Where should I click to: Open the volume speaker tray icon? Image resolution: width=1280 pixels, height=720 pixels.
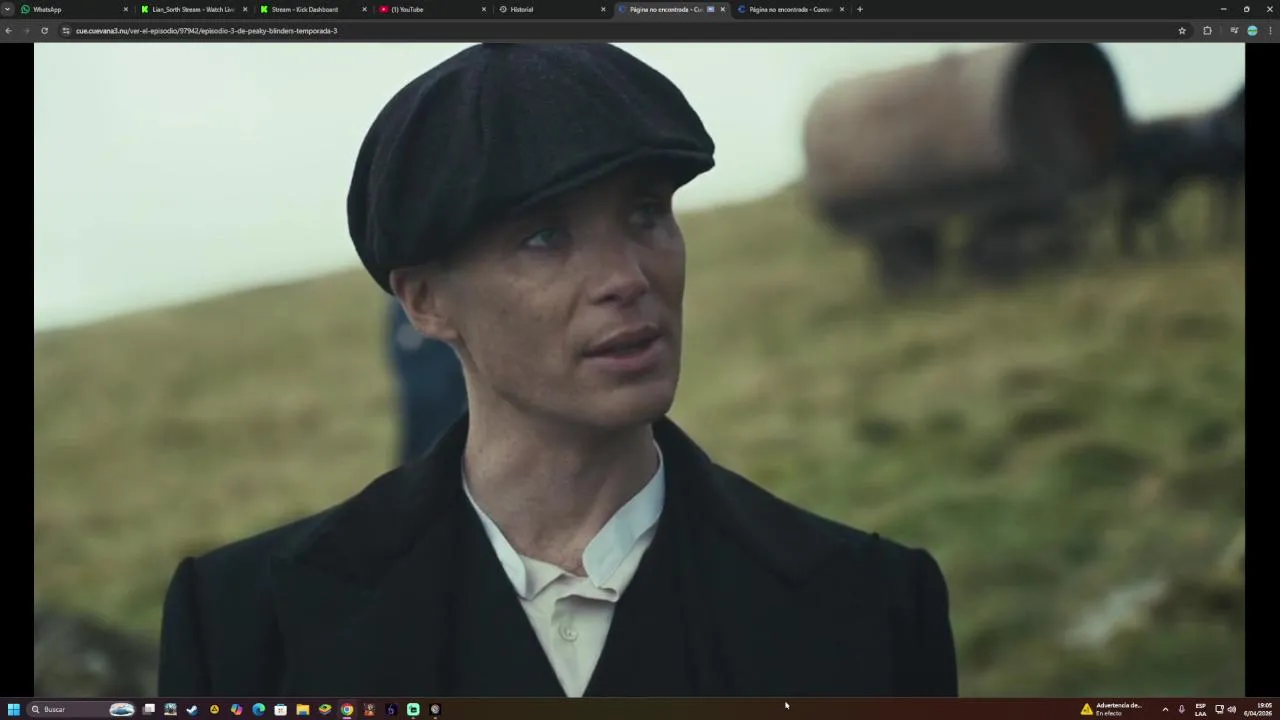1232,709
